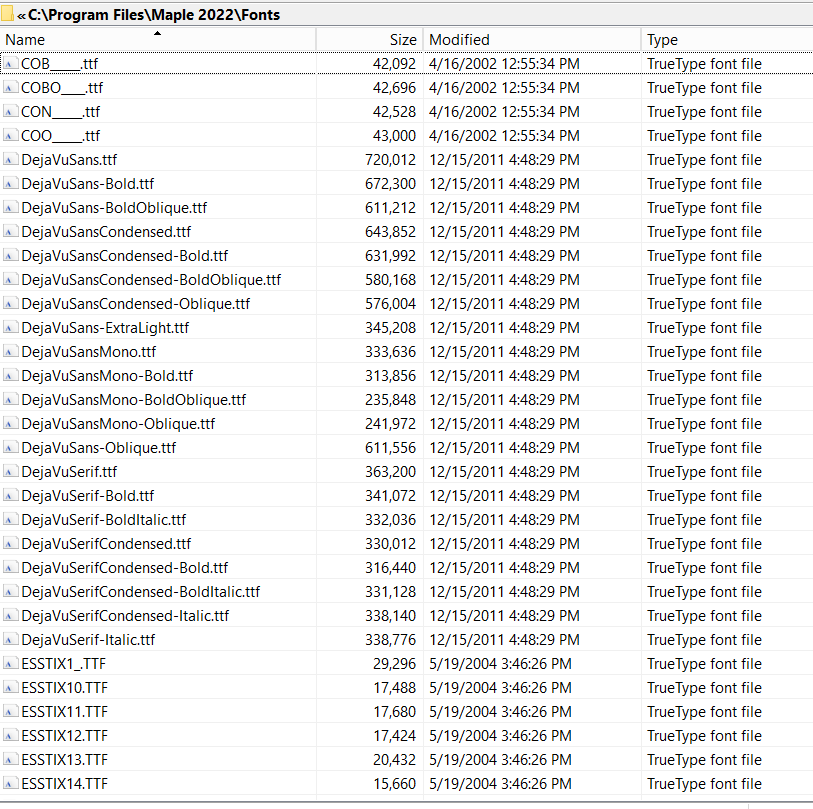813x809 pixels.
Task: Click the size value 15,660
Action: pyautogui.click(x=395, y=784)
